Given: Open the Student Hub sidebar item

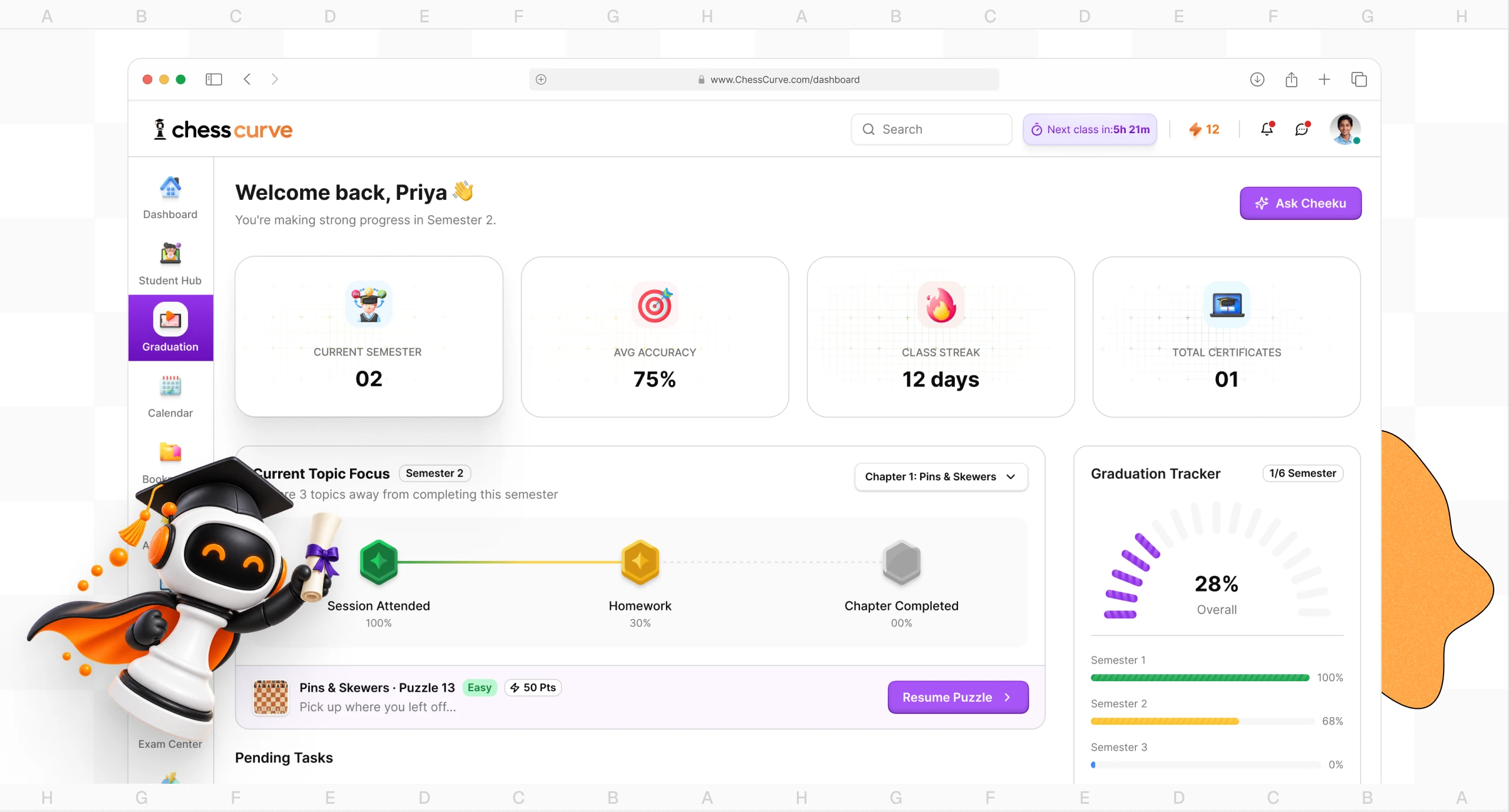Looking at the screenshot, I should (x=170, y=264).
